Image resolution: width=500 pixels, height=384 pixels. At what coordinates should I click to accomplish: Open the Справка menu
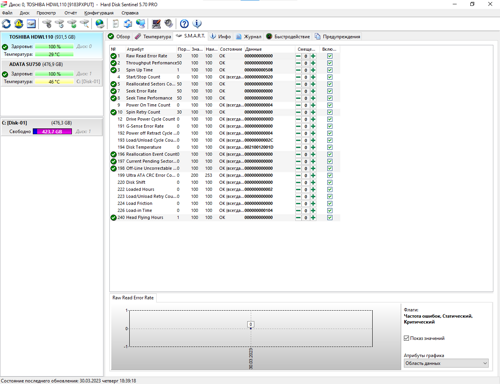pos(130,13)
